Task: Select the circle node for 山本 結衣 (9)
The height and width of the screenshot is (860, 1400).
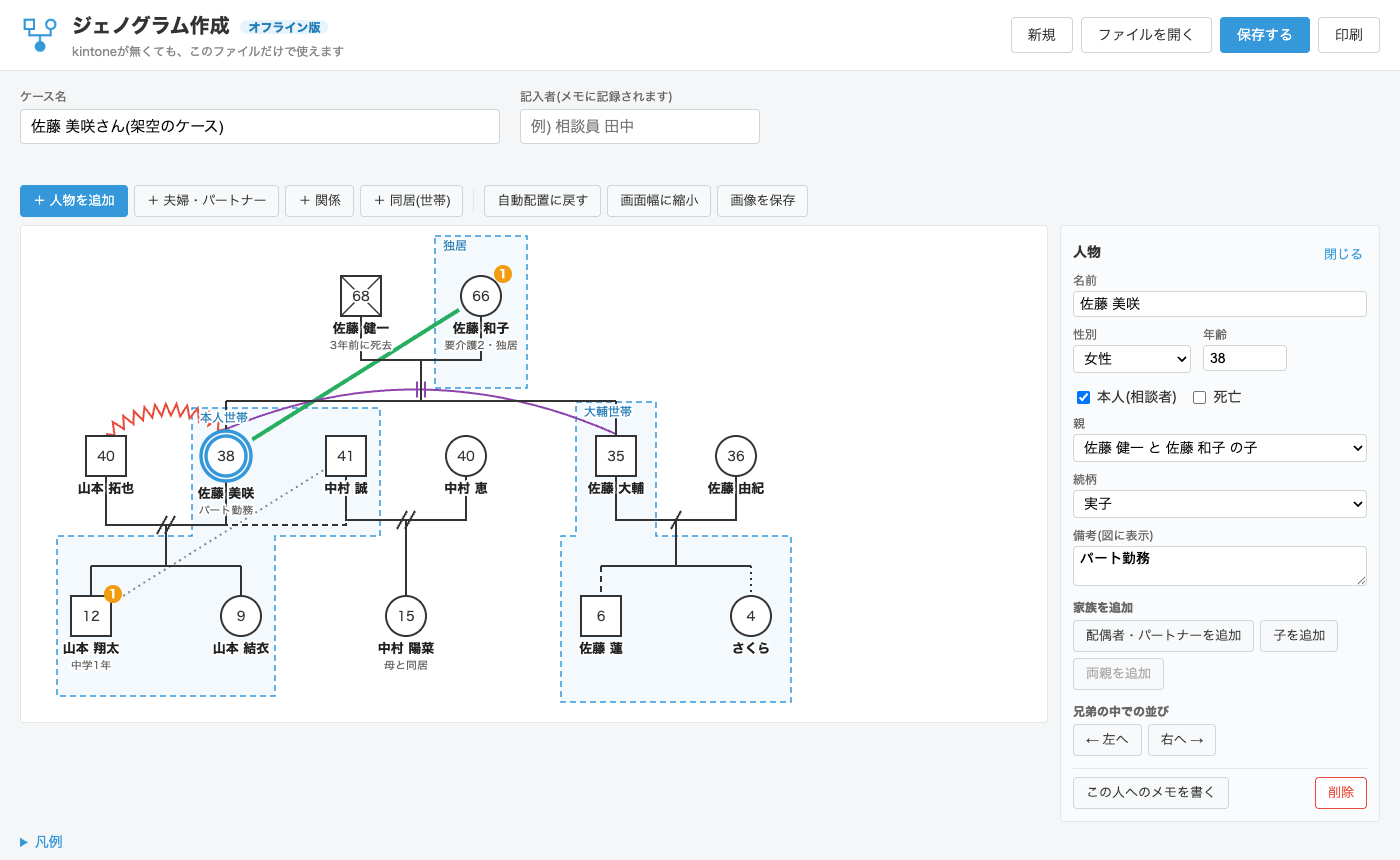Action: [241, 616]
